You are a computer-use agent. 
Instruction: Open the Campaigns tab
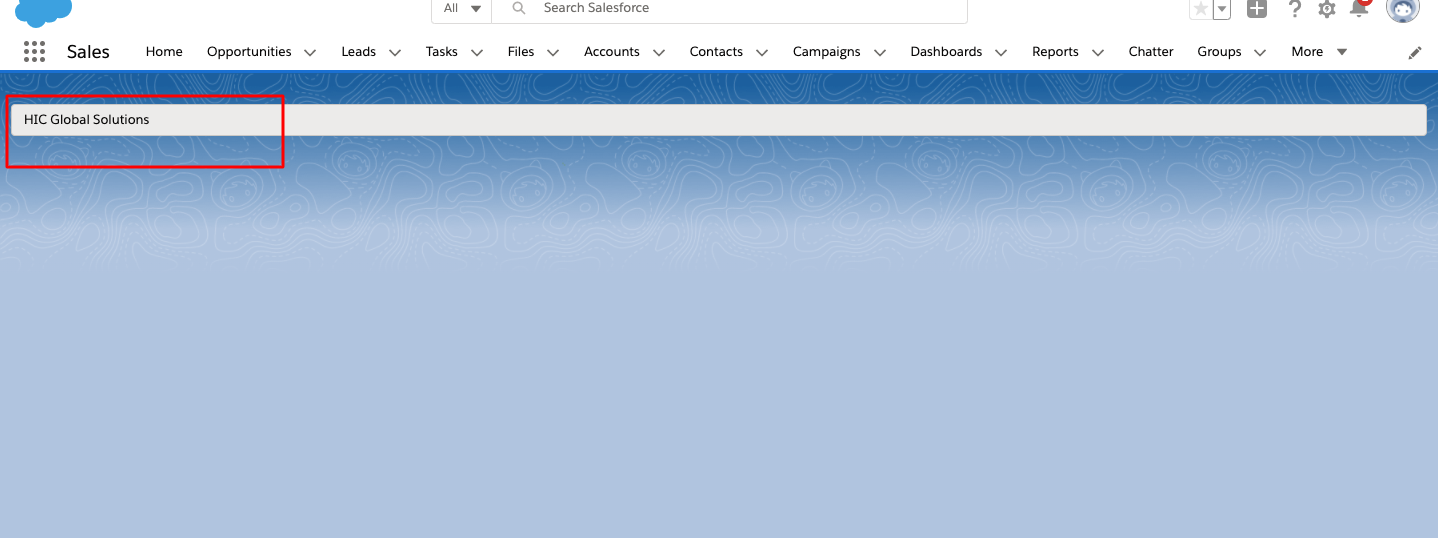826,52
